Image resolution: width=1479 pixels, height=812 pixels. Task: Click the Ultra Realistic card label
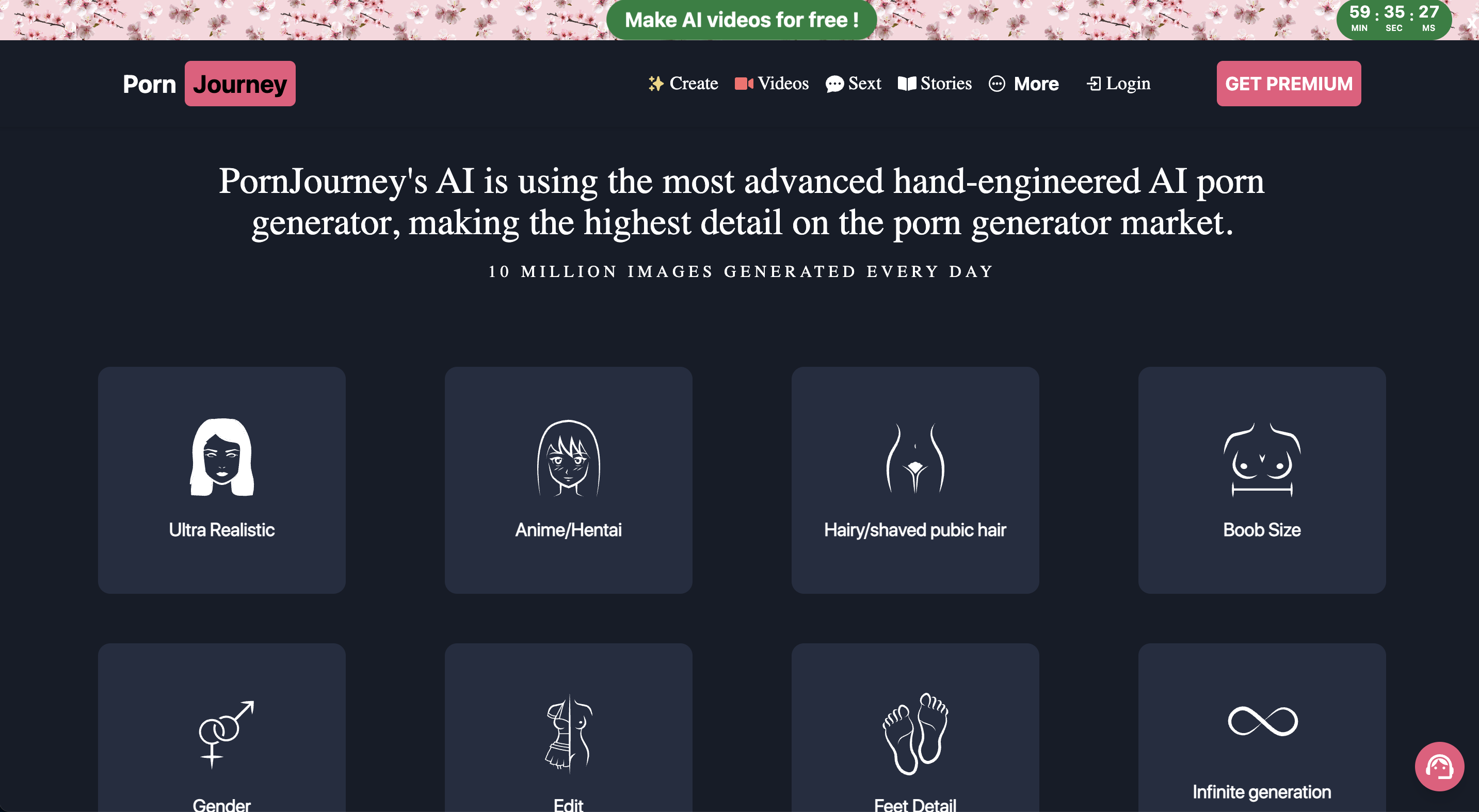221,530
